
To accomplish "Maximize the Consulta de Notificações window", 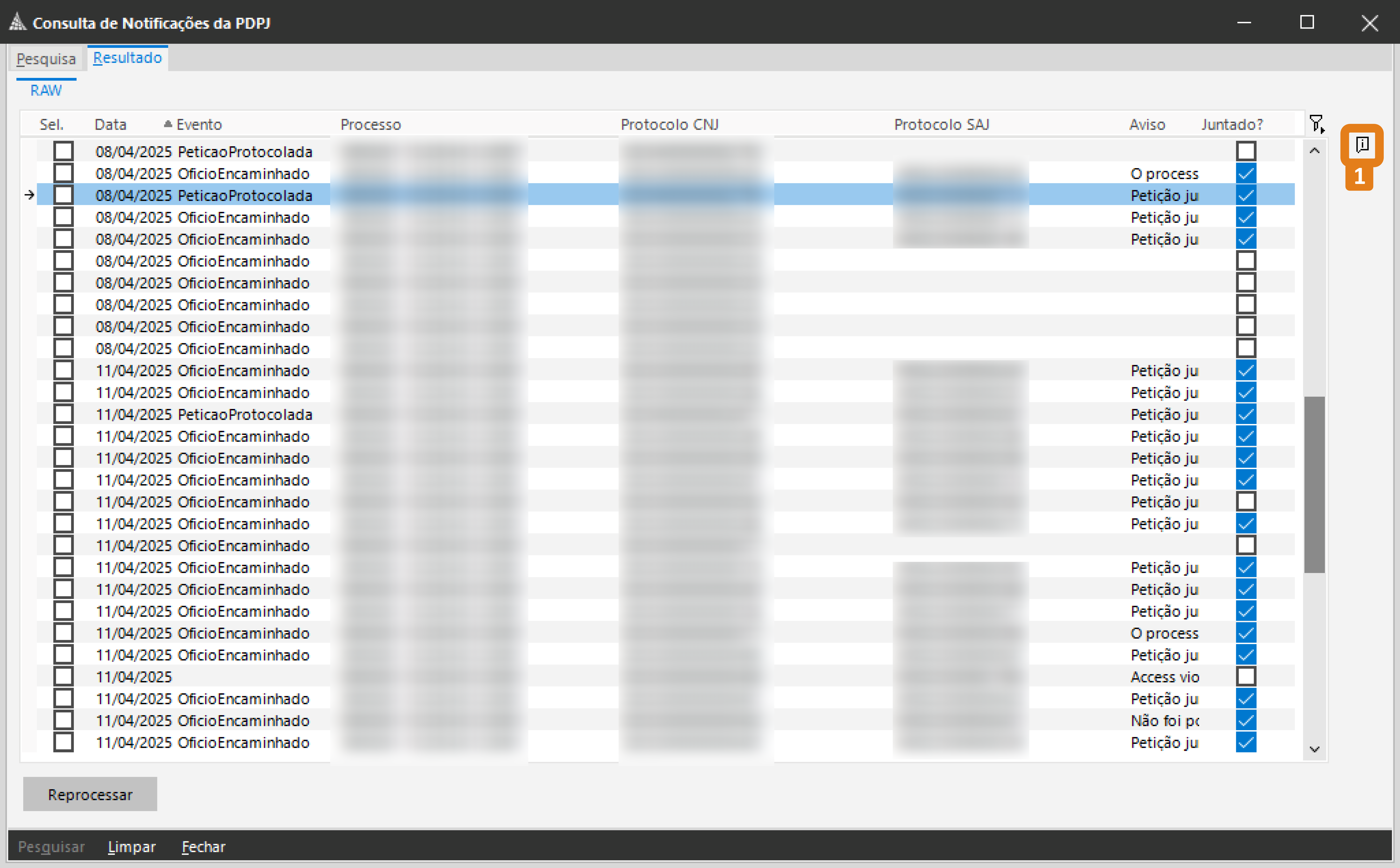I will 1307,23.
